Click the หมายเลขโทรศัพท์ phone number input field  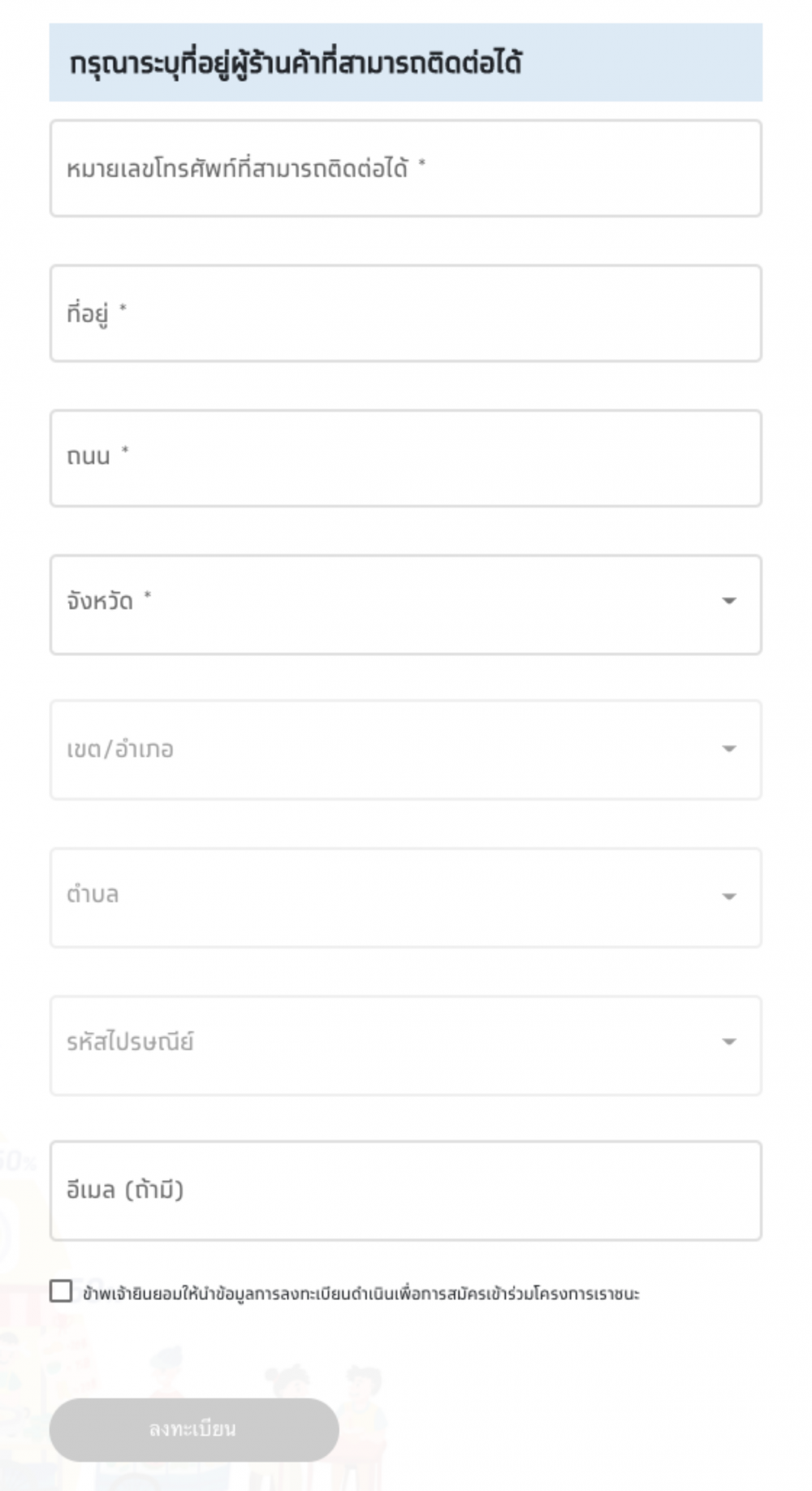(405, 168)
